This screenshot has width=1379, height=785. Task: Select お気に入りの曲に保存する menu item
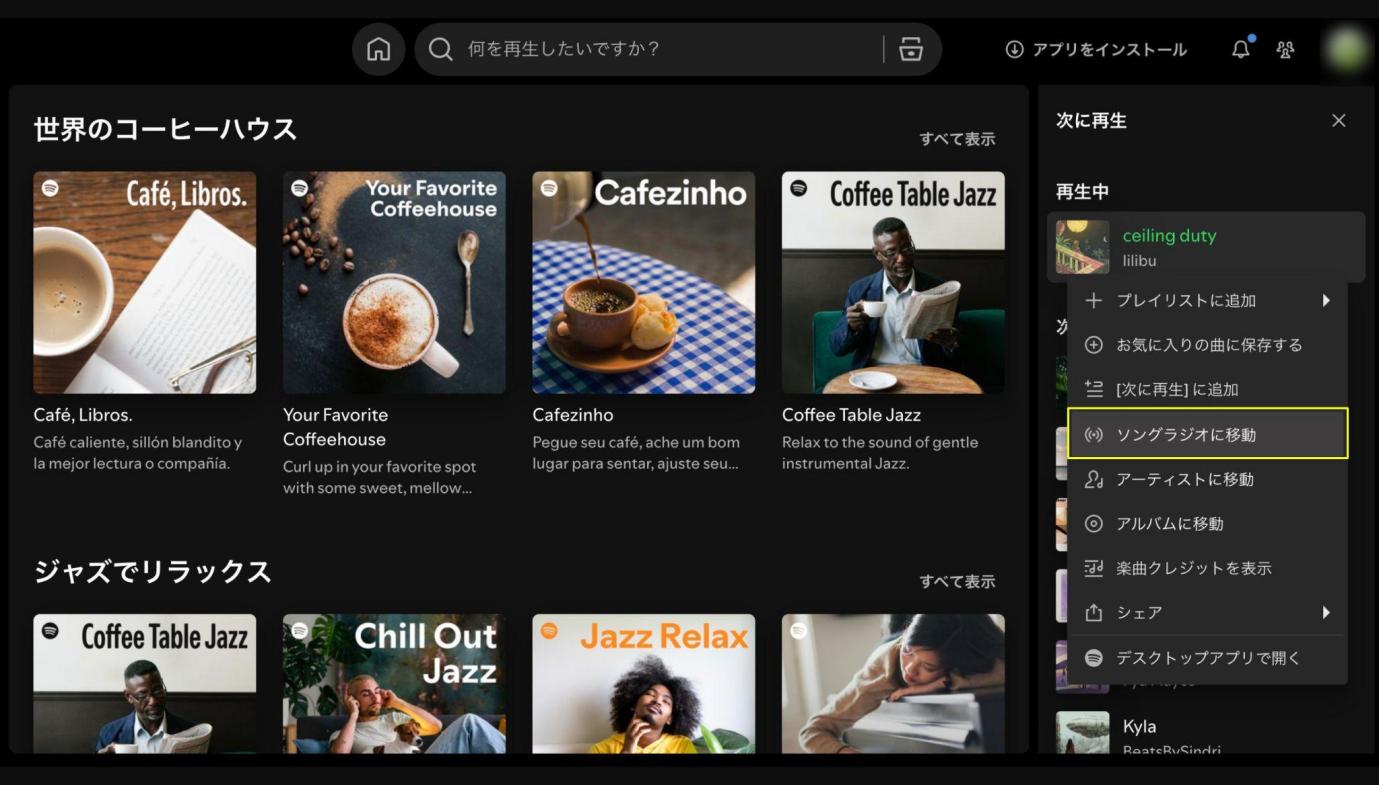coord(1208,345)
